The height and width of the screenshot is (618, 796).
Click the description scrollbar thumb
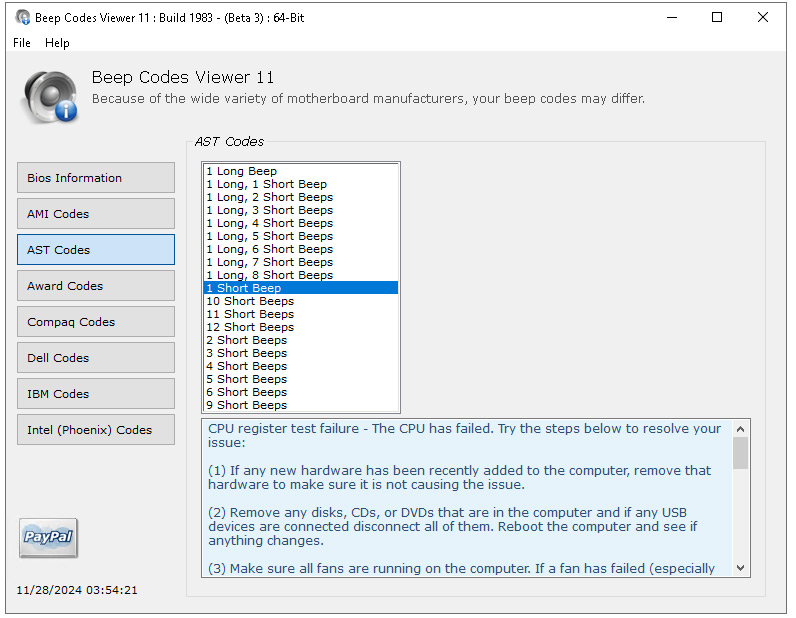pos(741,453)
